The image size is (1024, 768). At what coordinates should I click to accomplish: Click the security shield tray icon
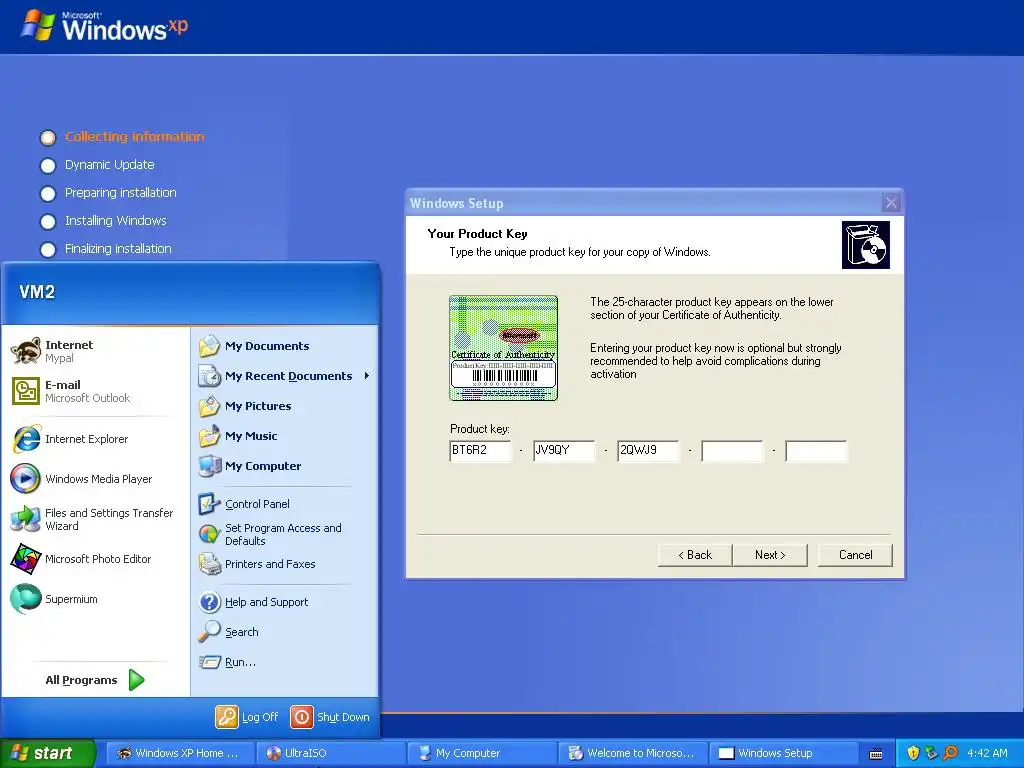coord(913,753)
